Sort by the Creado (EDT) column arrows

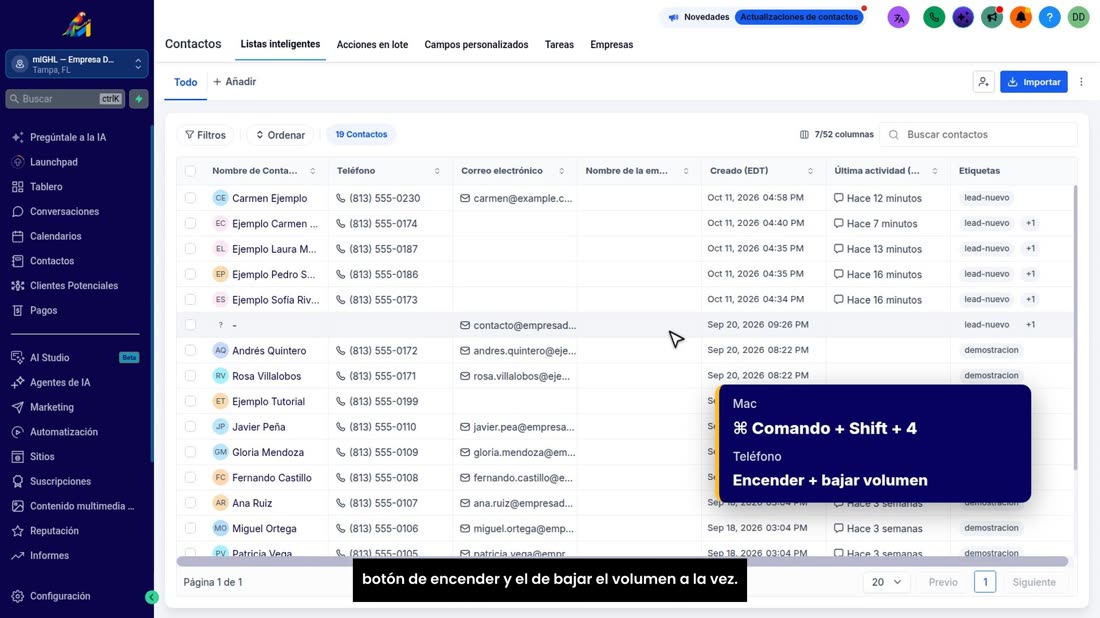click(x=810, y=171)
